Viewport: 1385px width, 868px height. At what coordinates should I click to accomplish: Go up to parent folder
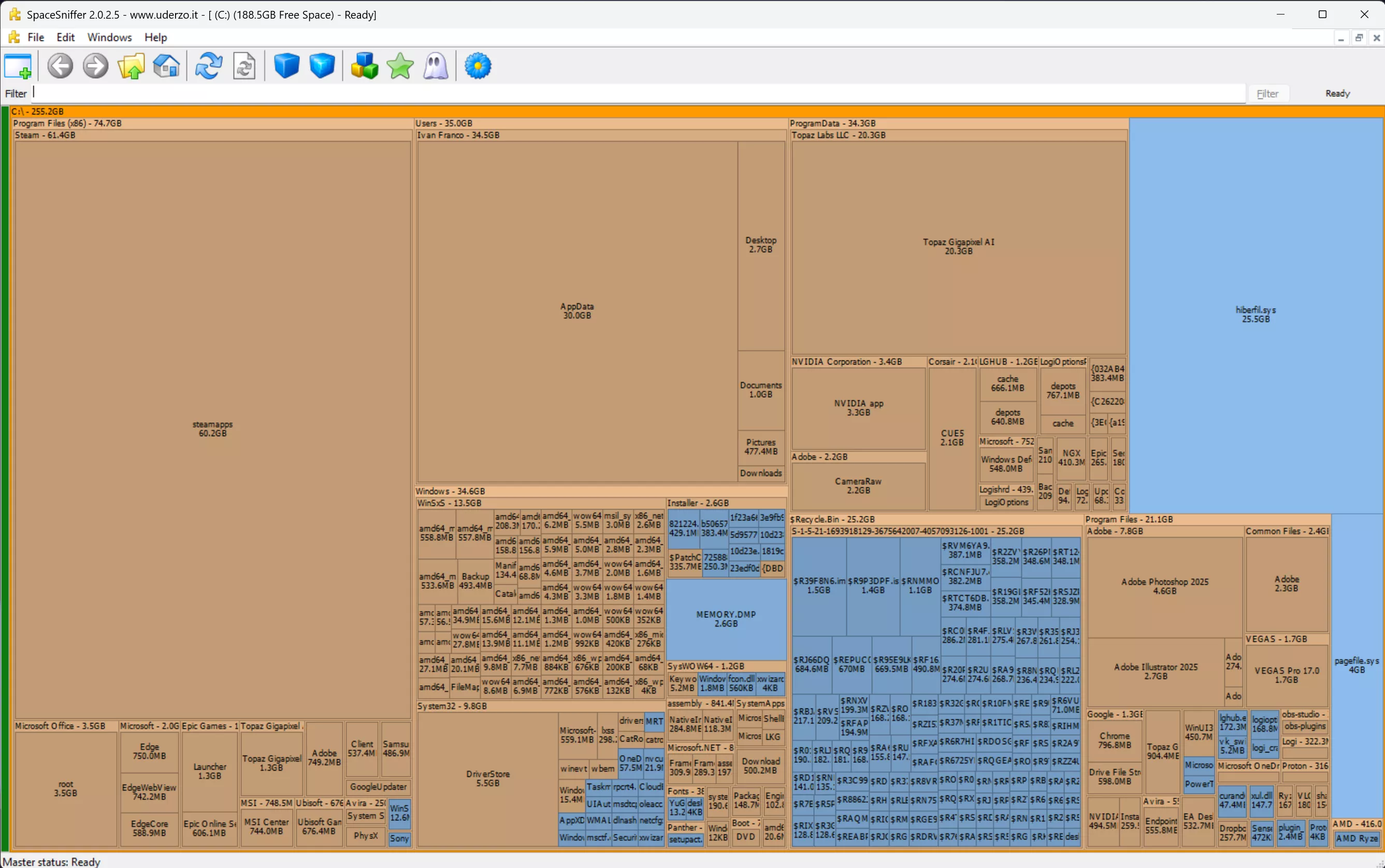click(131, 66)
